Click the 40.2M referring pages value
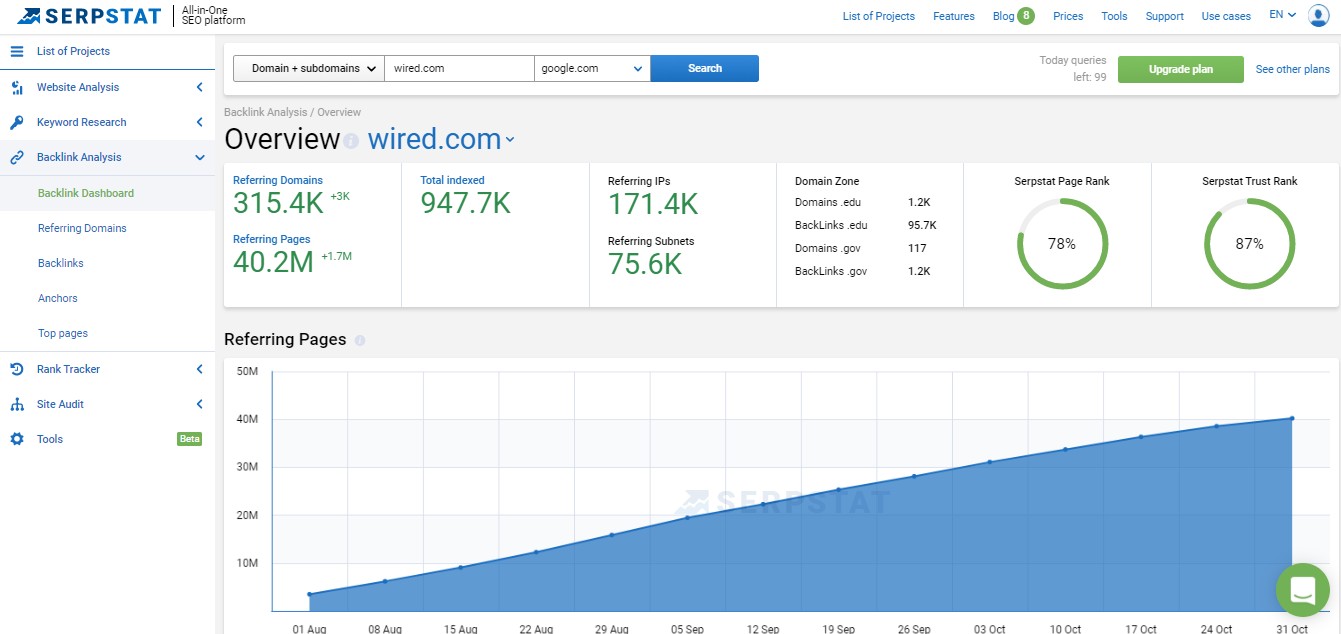This screenshot has height=634, width=1341. (274, 262)
